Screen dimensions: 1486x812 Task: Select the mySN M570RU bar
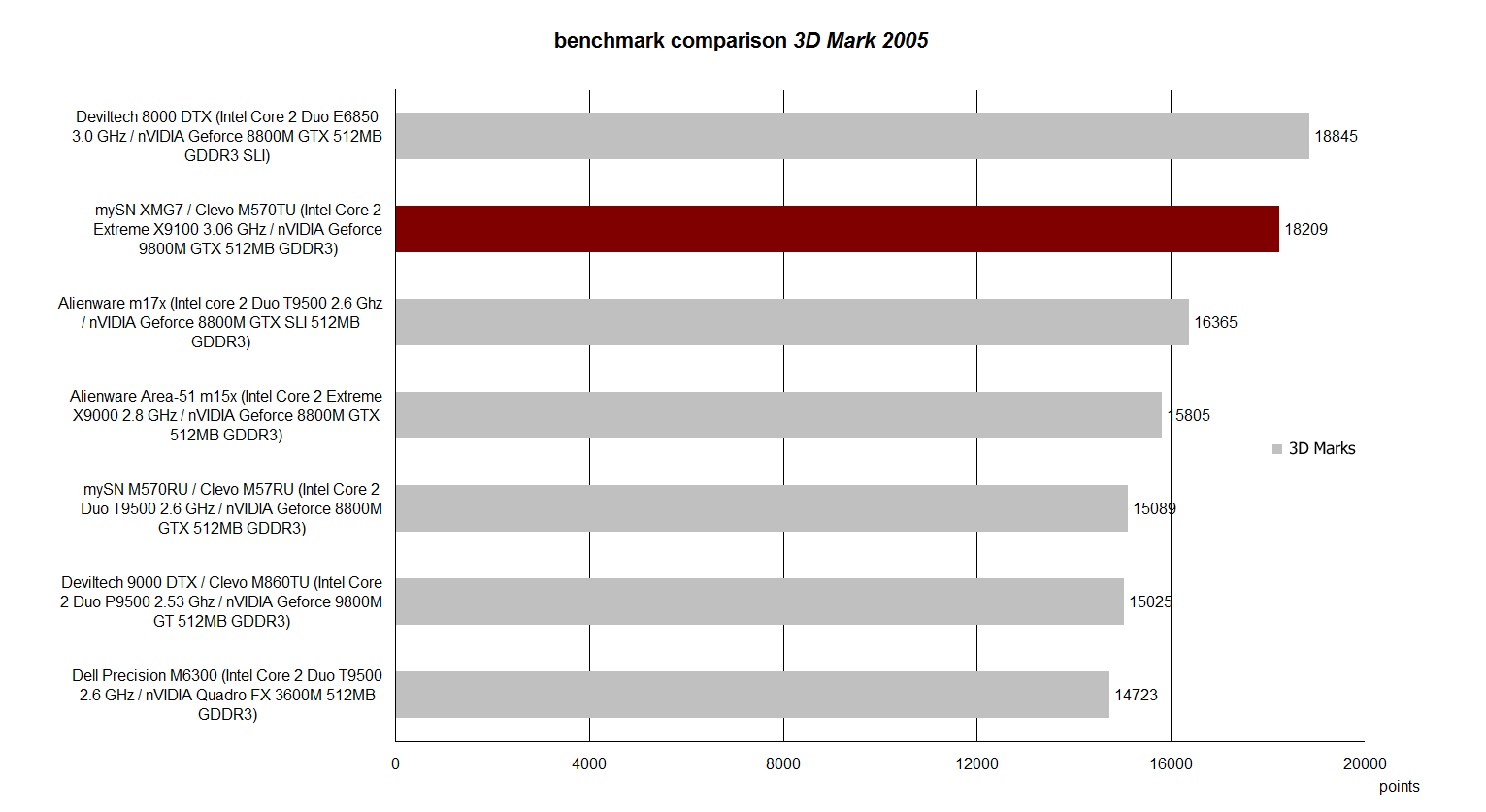point(762,508)
